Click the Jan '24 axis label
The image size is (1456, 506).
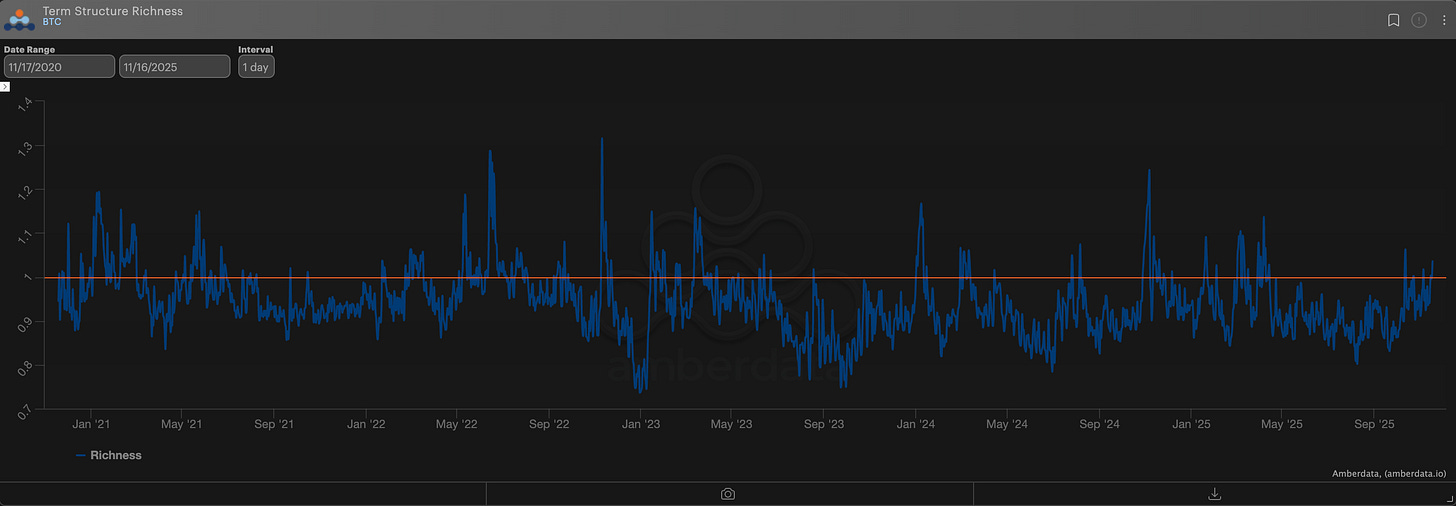(x=915, y=424)
